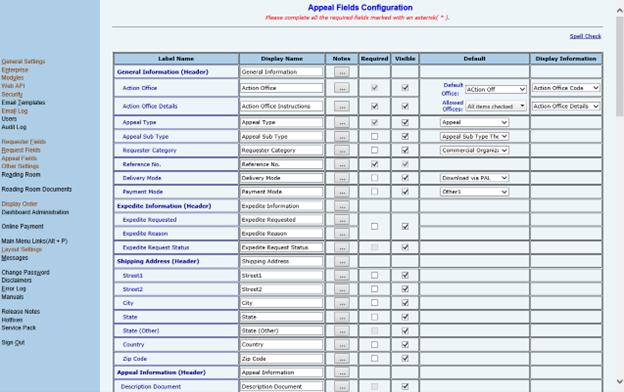Open Appeal Type default dropdown
This screenshot has height=392, width=624.
[474, 123]
